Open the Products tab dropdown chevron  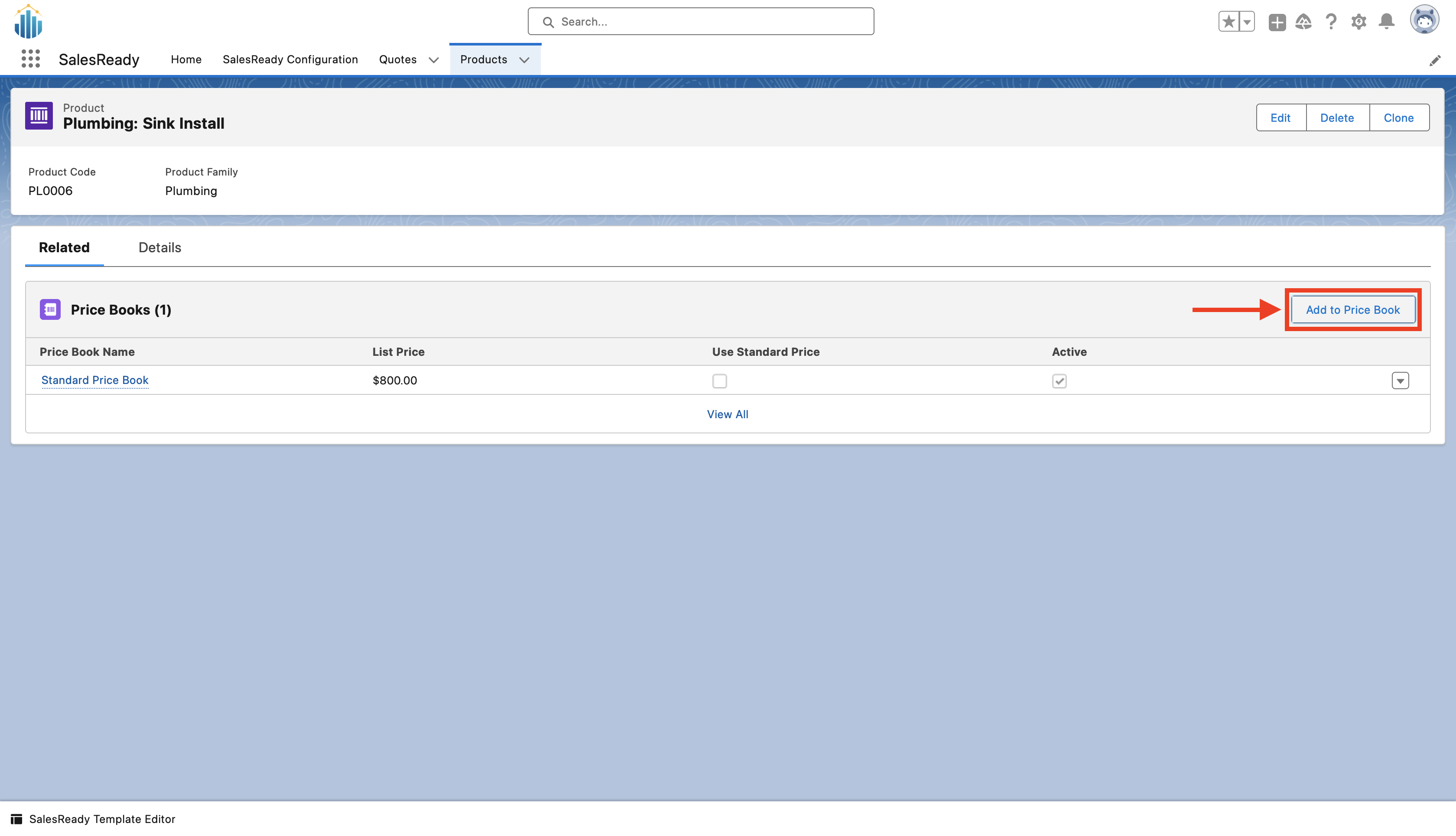tap(524, 60)
